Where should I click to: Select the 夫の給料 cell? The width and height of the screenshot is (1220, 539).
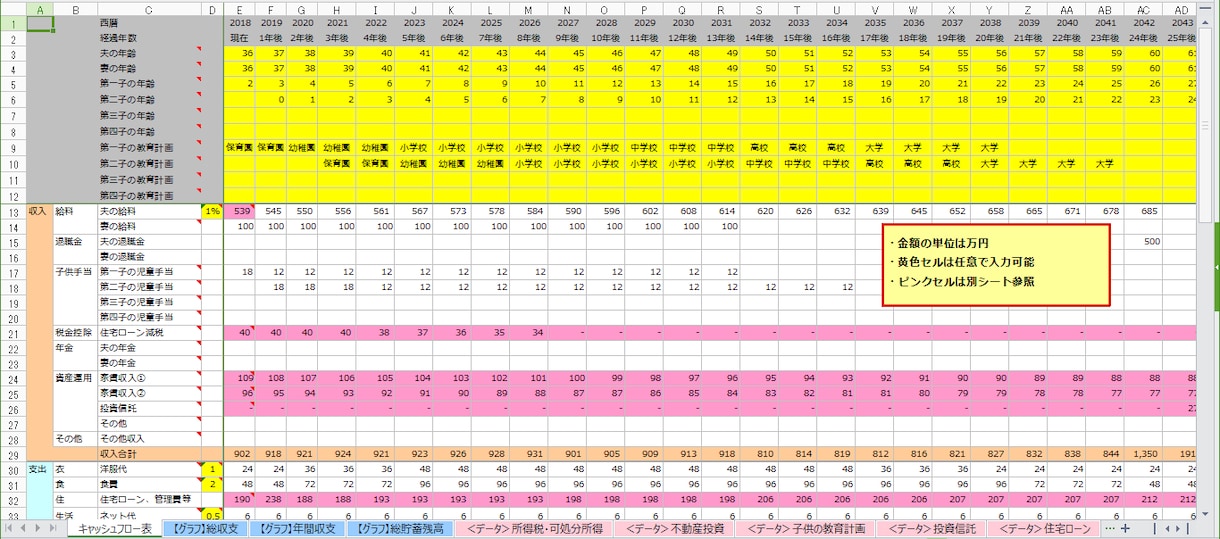click(x=148, y=211)
